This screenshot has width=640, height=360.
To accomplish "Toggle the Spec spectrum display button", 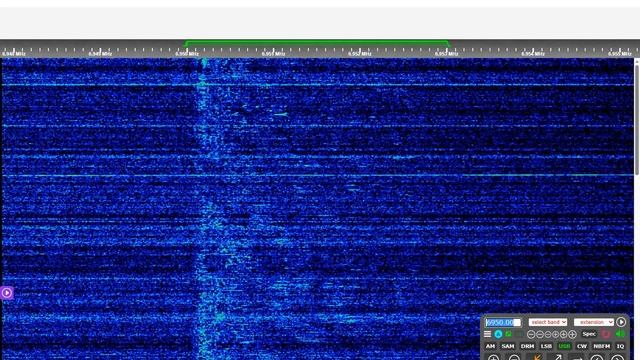I will click(589, 334).
